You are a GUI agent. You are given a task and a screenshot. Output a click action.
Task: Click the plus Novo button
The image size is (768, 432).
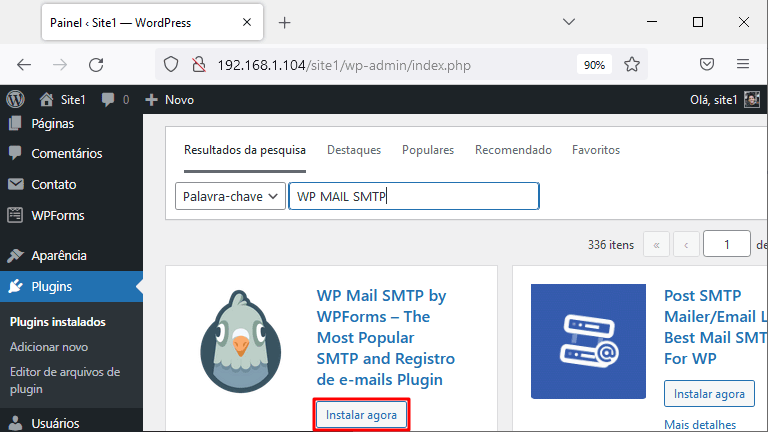(x=169, y=100)
